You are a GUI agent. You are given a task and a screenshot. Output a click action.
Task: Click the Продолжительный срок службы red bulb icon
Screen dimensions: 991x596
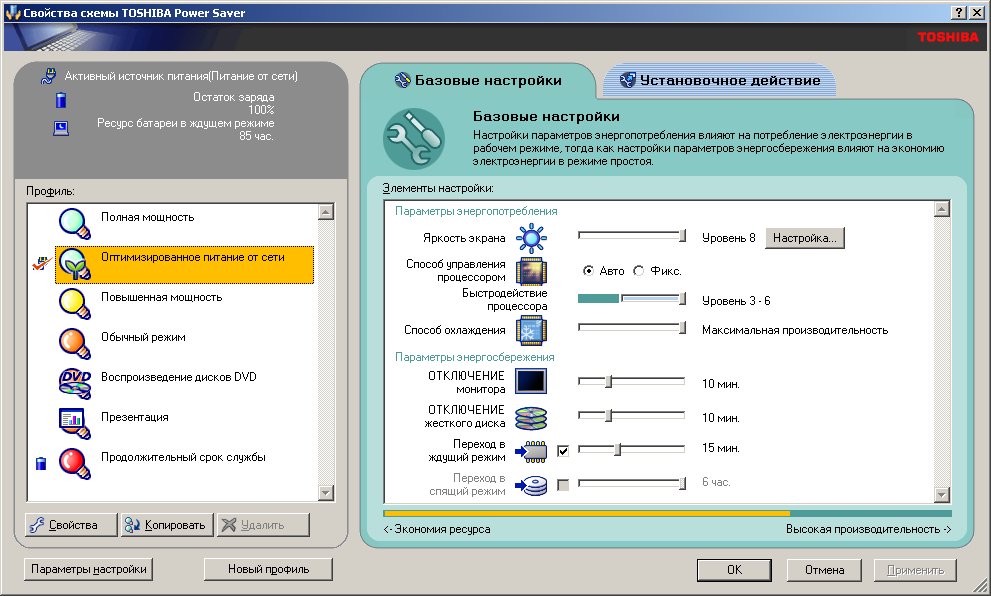(x=75, y=464)
